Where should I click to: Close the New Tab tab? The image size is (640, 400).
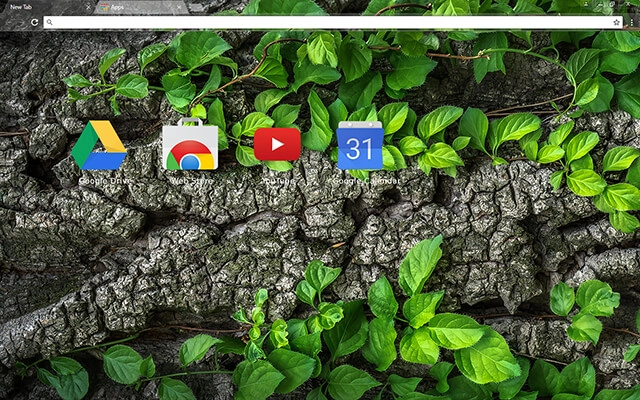pyautogui.click(x=88, y=7)
